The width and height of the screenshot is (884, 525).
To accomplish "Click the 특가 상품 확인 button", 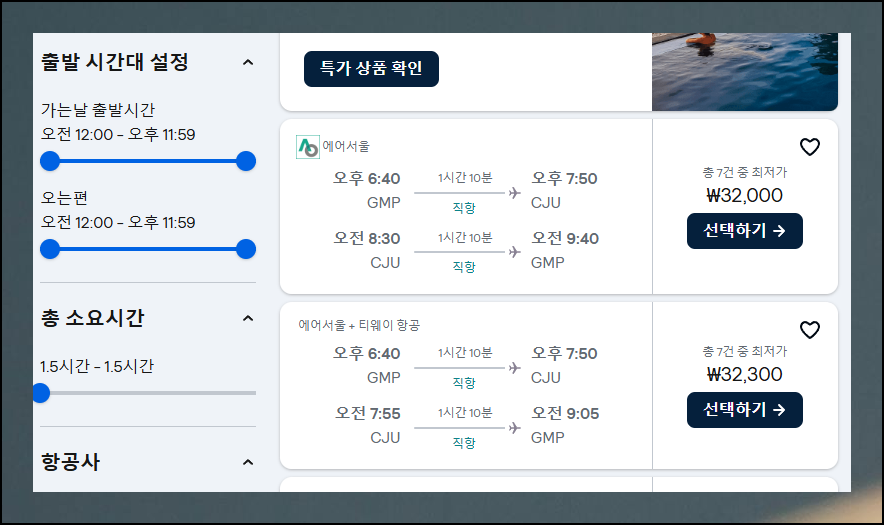I will (x=371, y=69).
